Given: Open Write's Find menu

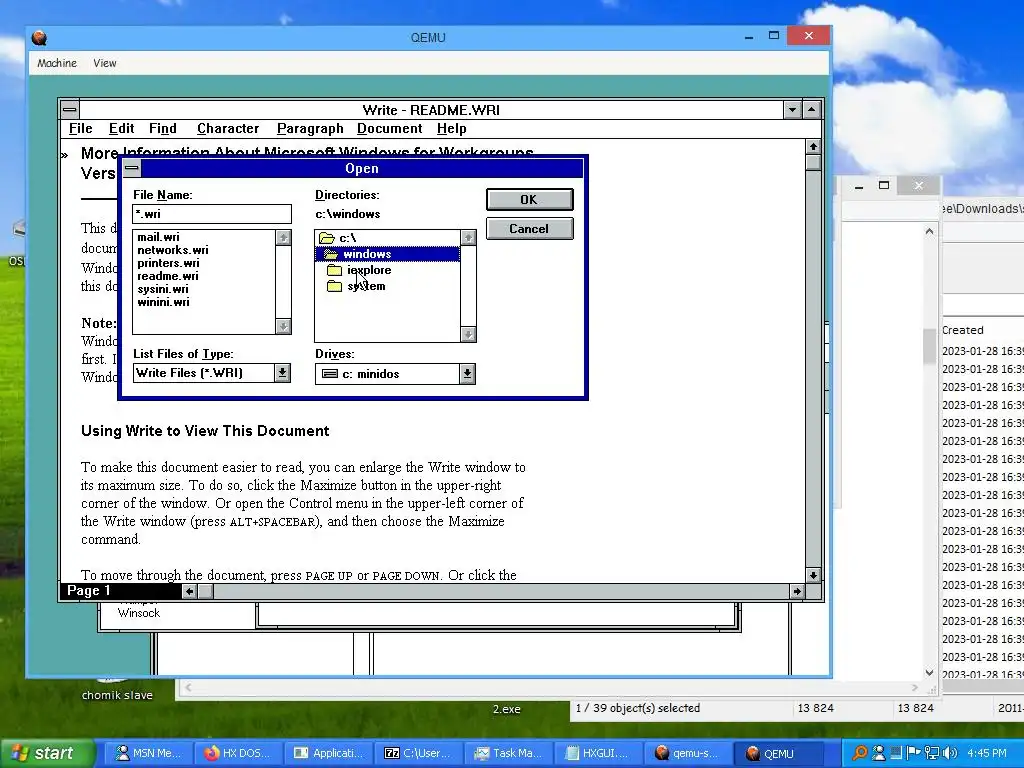Looking at the screenshot, I should [x=163, y=129].
